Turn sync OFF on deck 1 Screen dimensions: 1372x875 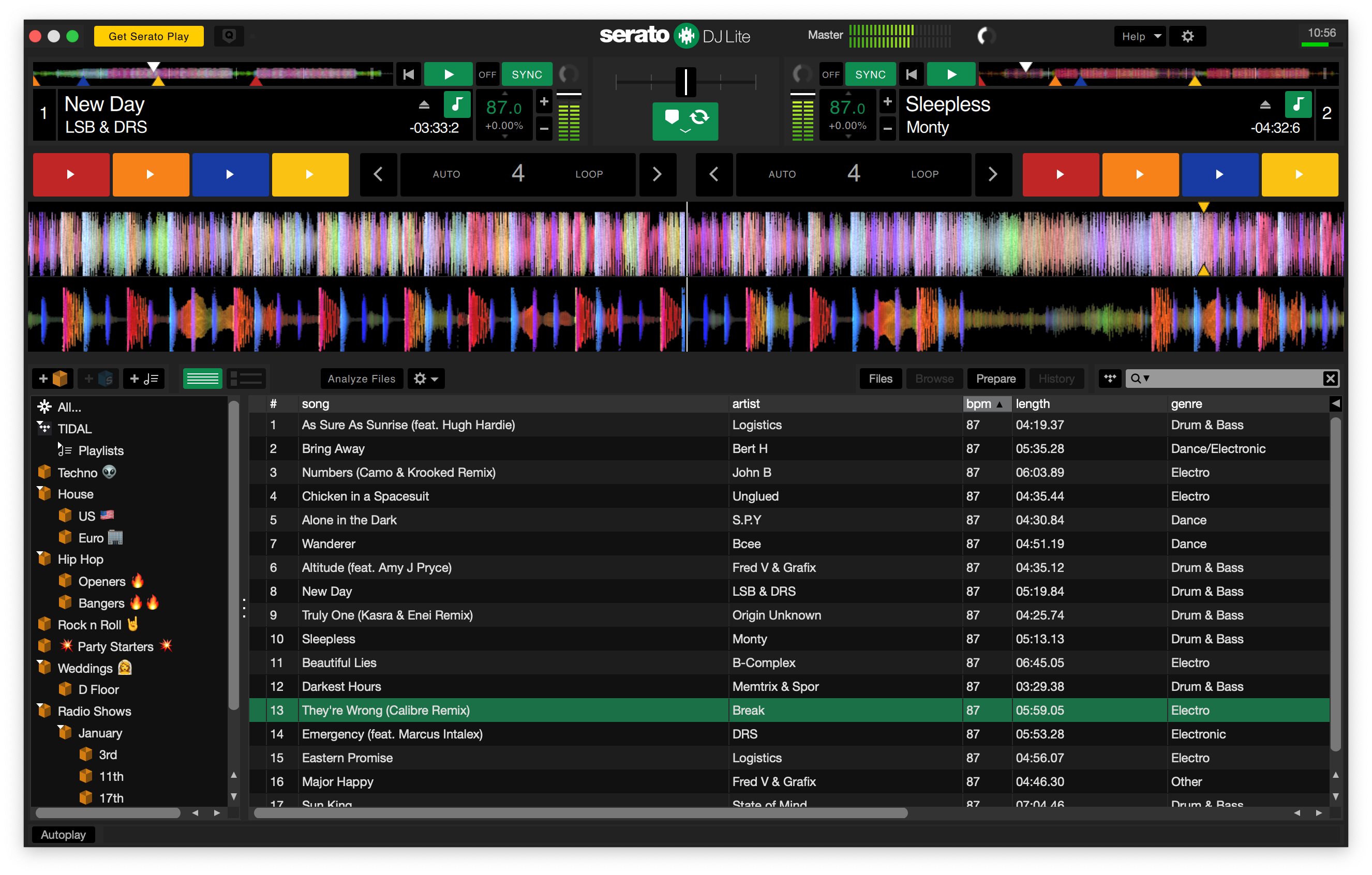[x=488, y=74]
